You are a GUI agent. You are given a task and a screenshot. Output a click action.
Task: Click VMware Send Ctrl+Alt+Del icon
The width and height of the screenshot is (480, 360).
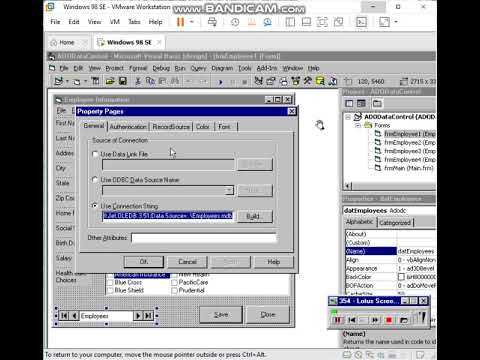click(x=212, y=22)
